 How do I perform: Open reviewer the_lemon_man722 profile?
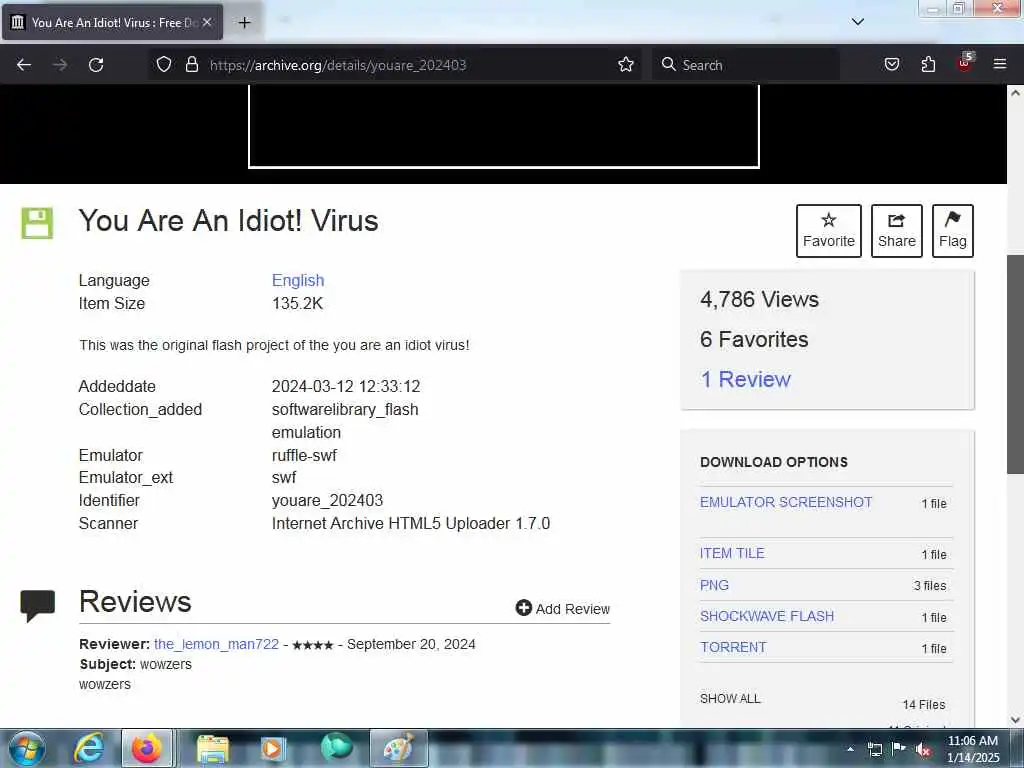[216, 644]
